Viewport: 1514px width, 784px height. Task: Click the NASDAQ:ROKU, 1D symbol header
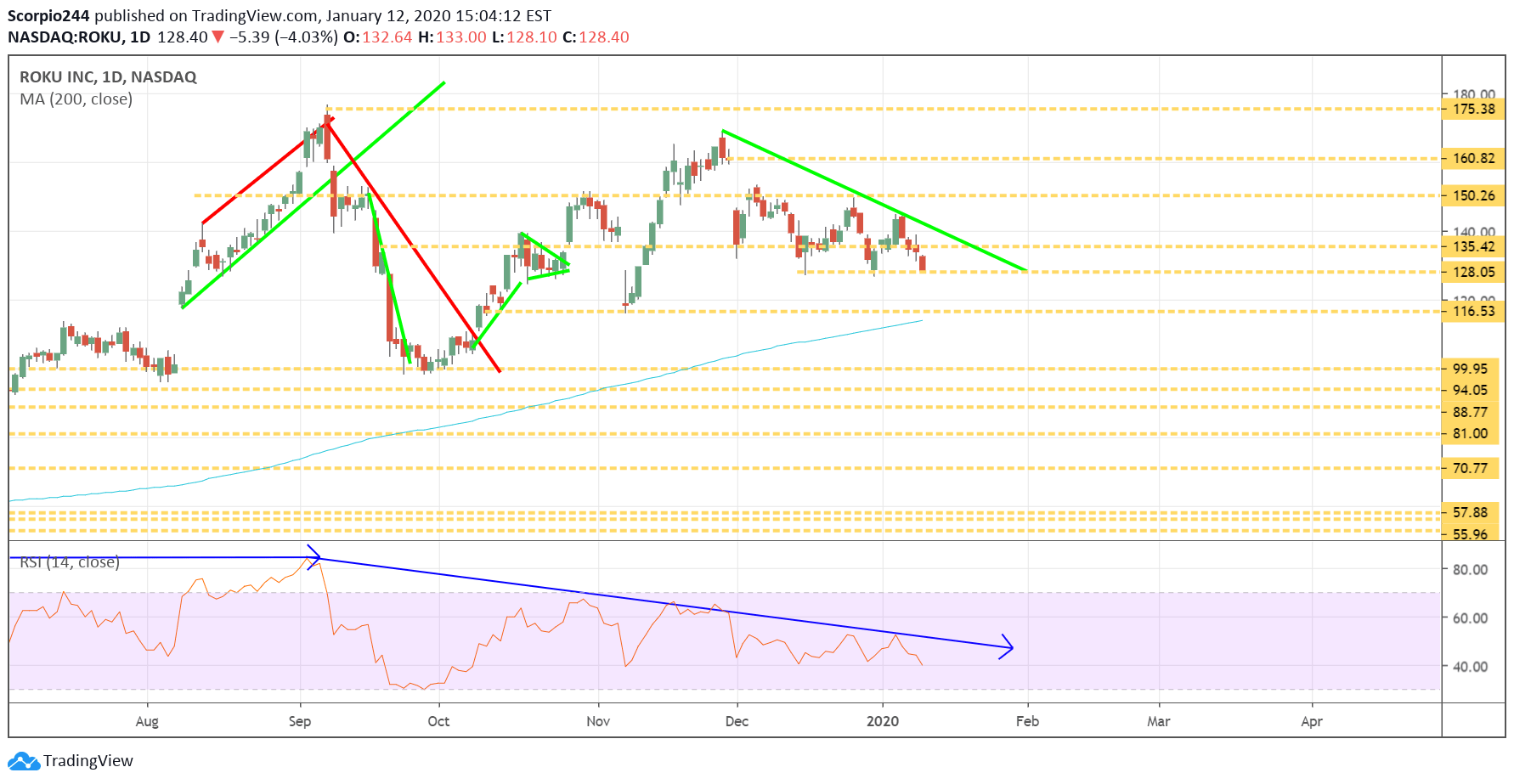coord(79,37)
